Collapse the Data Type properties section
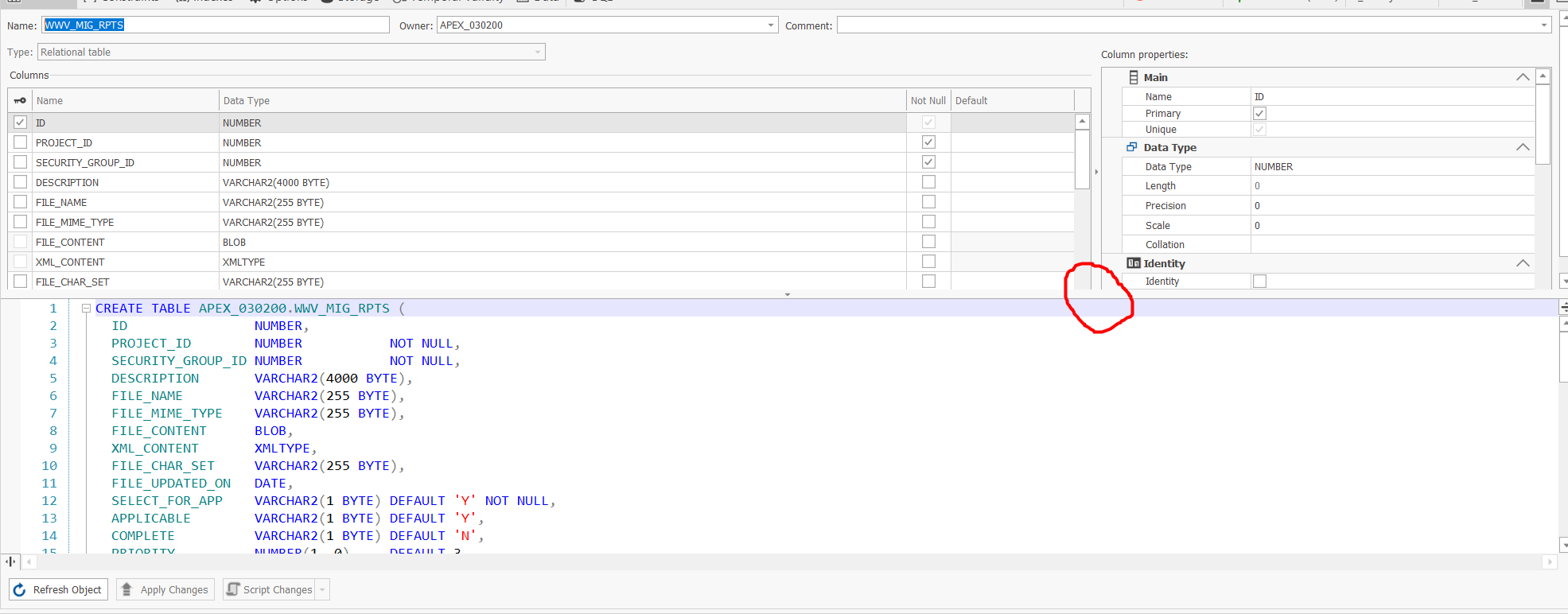Image resolution: width=1568 pixels, height=614 pixels. pyautogui.click(x=1523, y=147)
